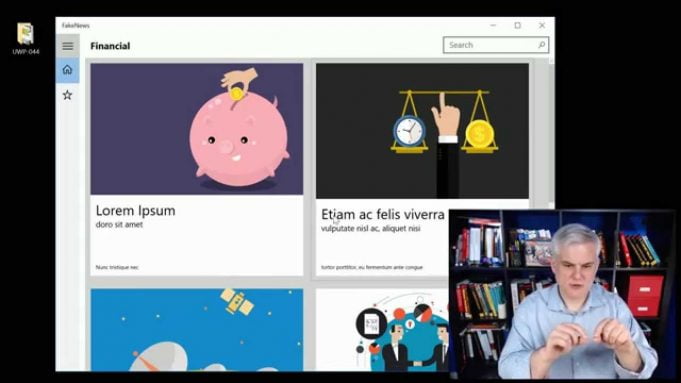Open the satellite dish article image
The width and height of the screenshot is (681, 383).
(197, 330)
